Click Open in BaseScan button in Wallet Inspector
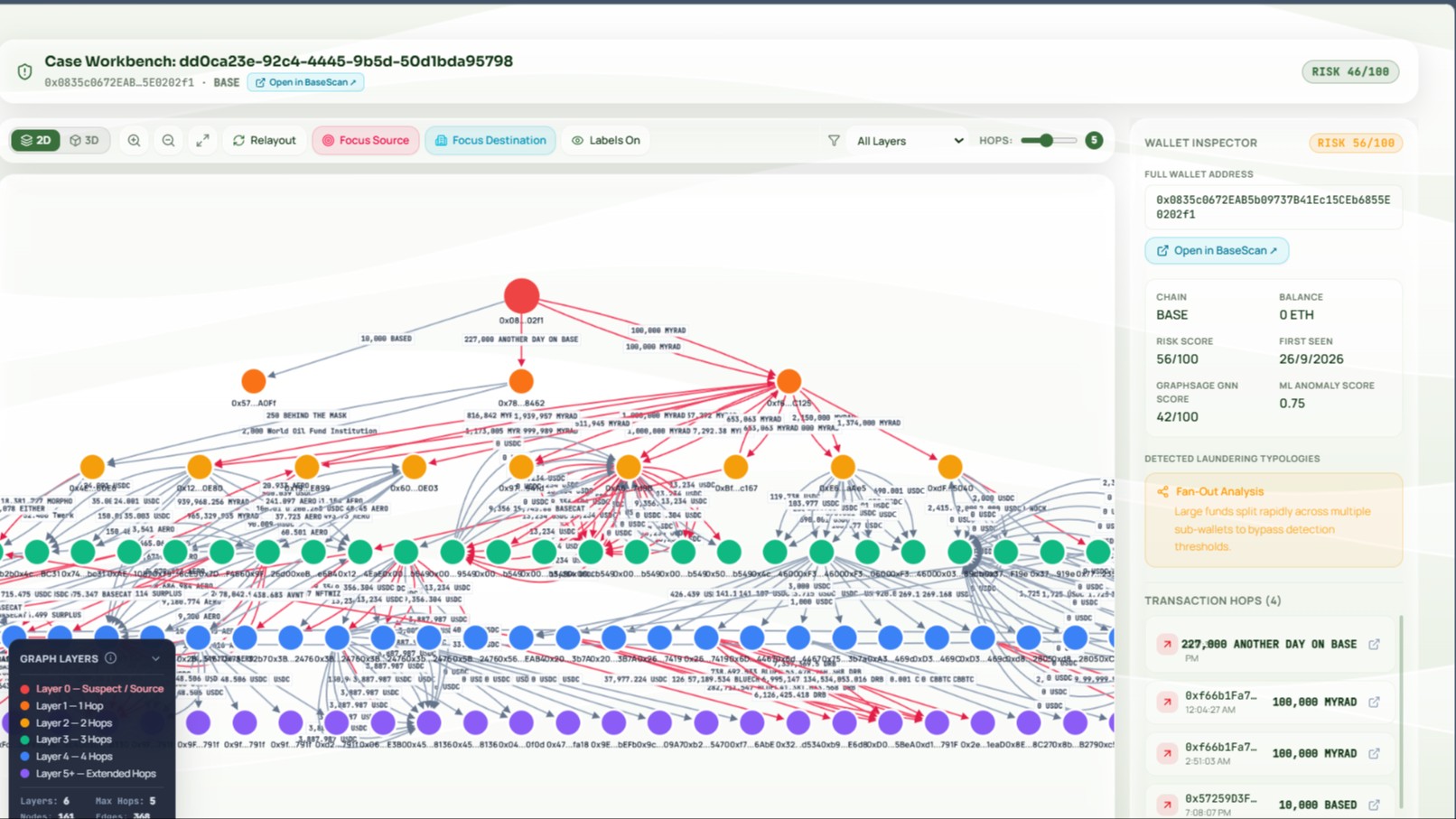The image size is (1456, 819). (x=1217, y=251)
